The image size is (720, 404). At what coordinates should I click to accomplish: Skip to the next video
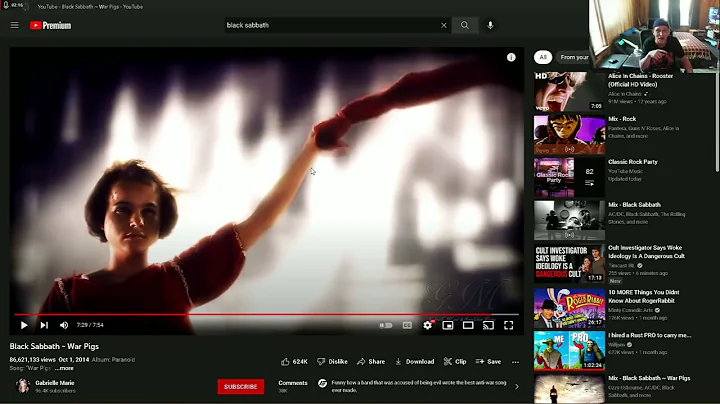44,325
